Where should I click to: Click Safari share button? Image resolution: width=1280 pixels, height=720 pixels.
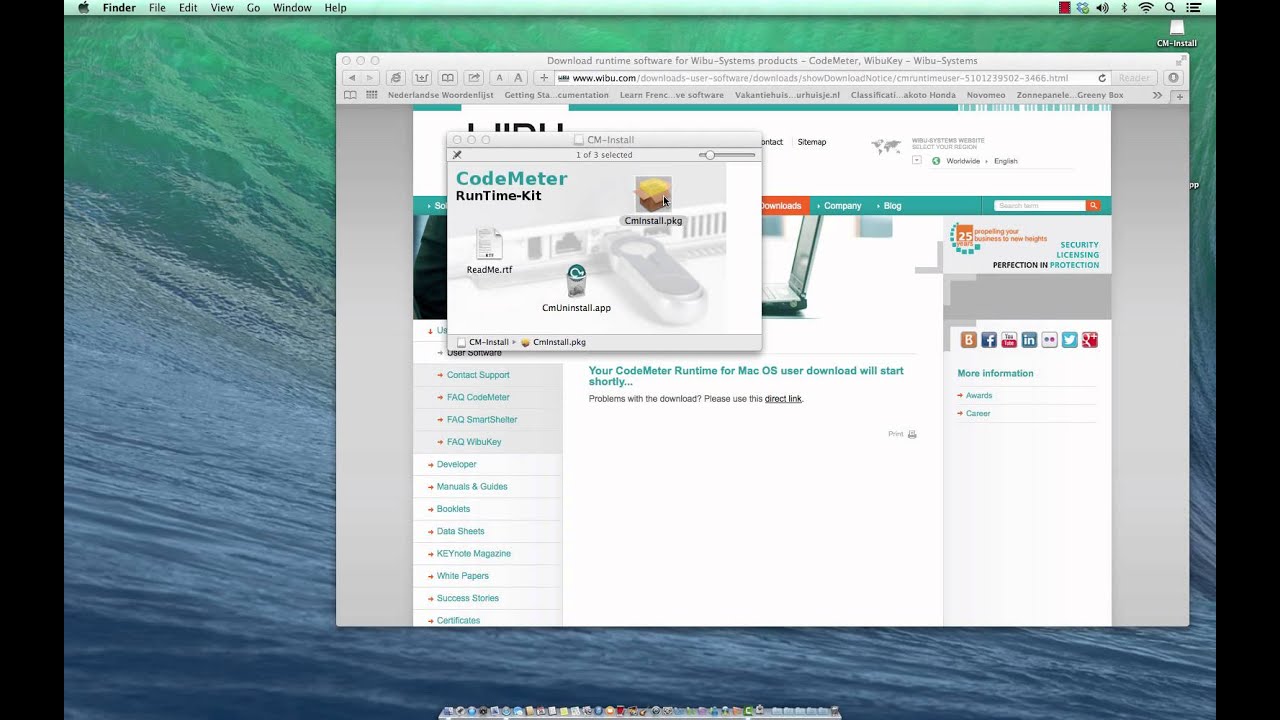tap(474, 78)
